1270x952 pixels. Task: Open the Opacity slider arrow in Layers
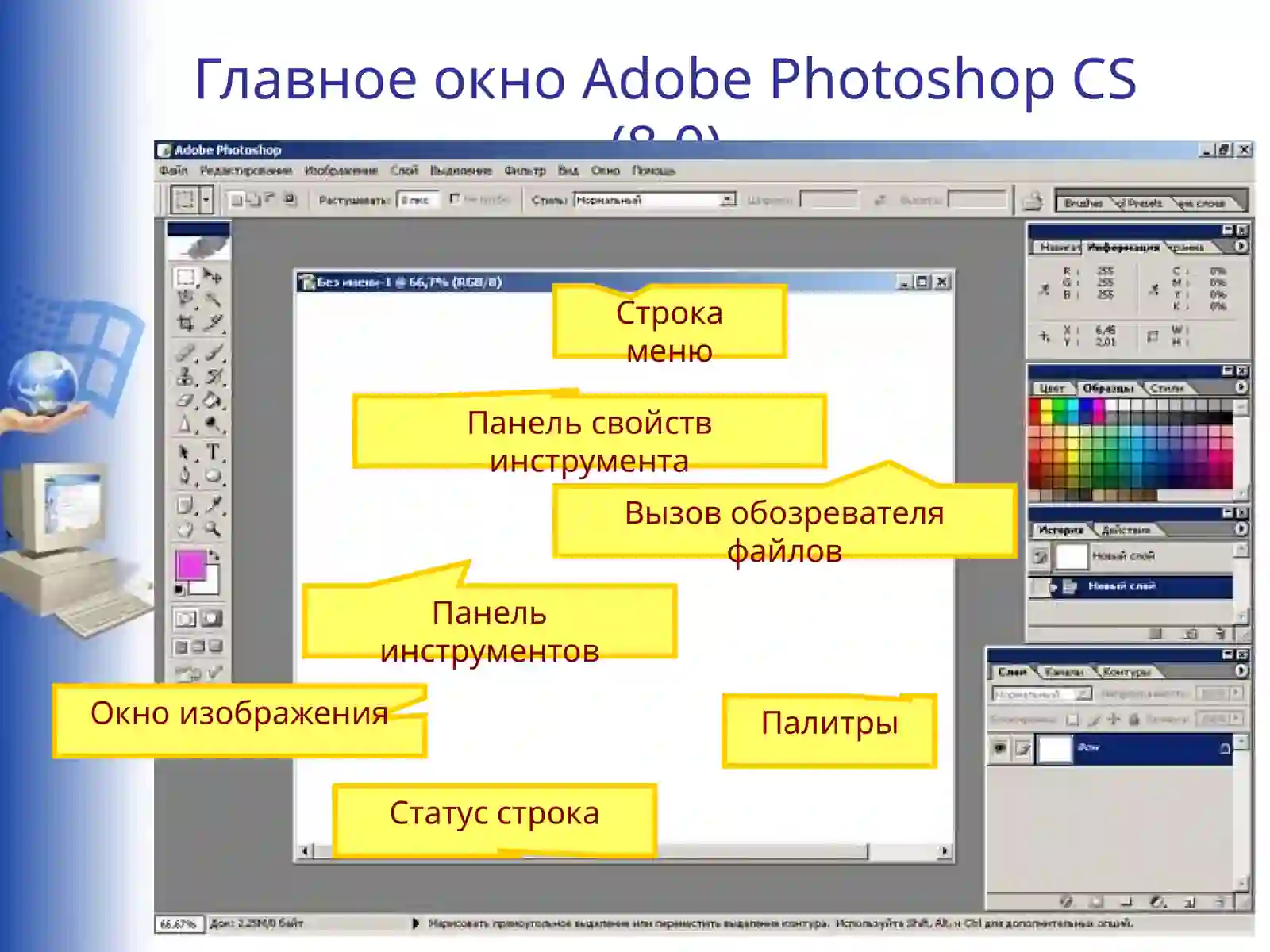1236,693
